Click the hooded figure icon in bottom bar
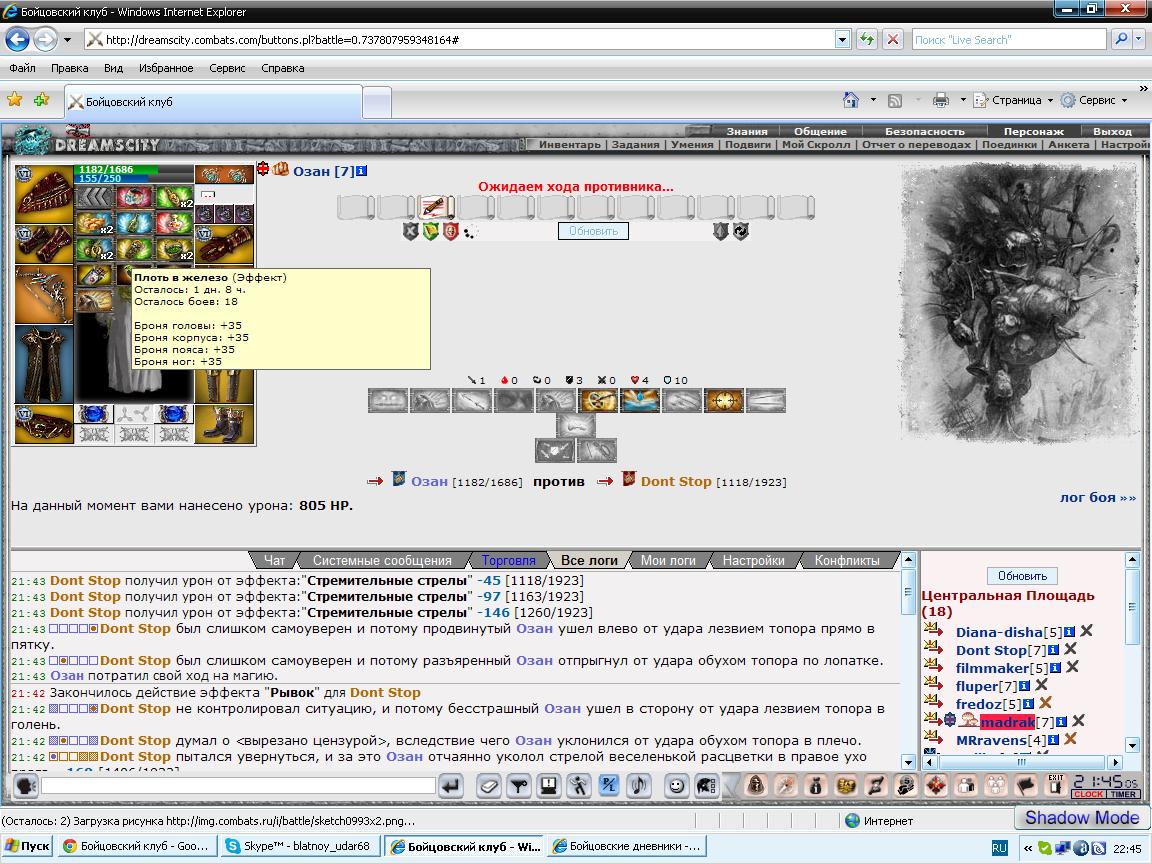The image size is (1152, 864). (x=756, y=785)
